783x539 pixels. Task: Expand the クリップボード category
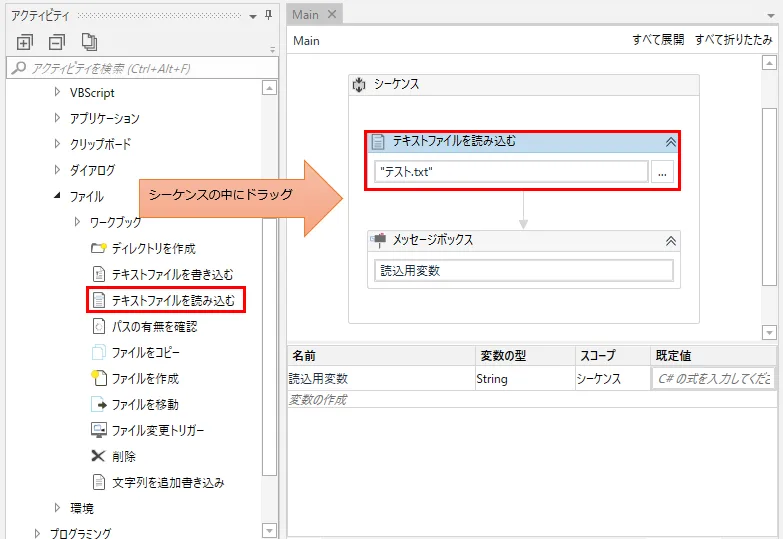coord(57,144)
